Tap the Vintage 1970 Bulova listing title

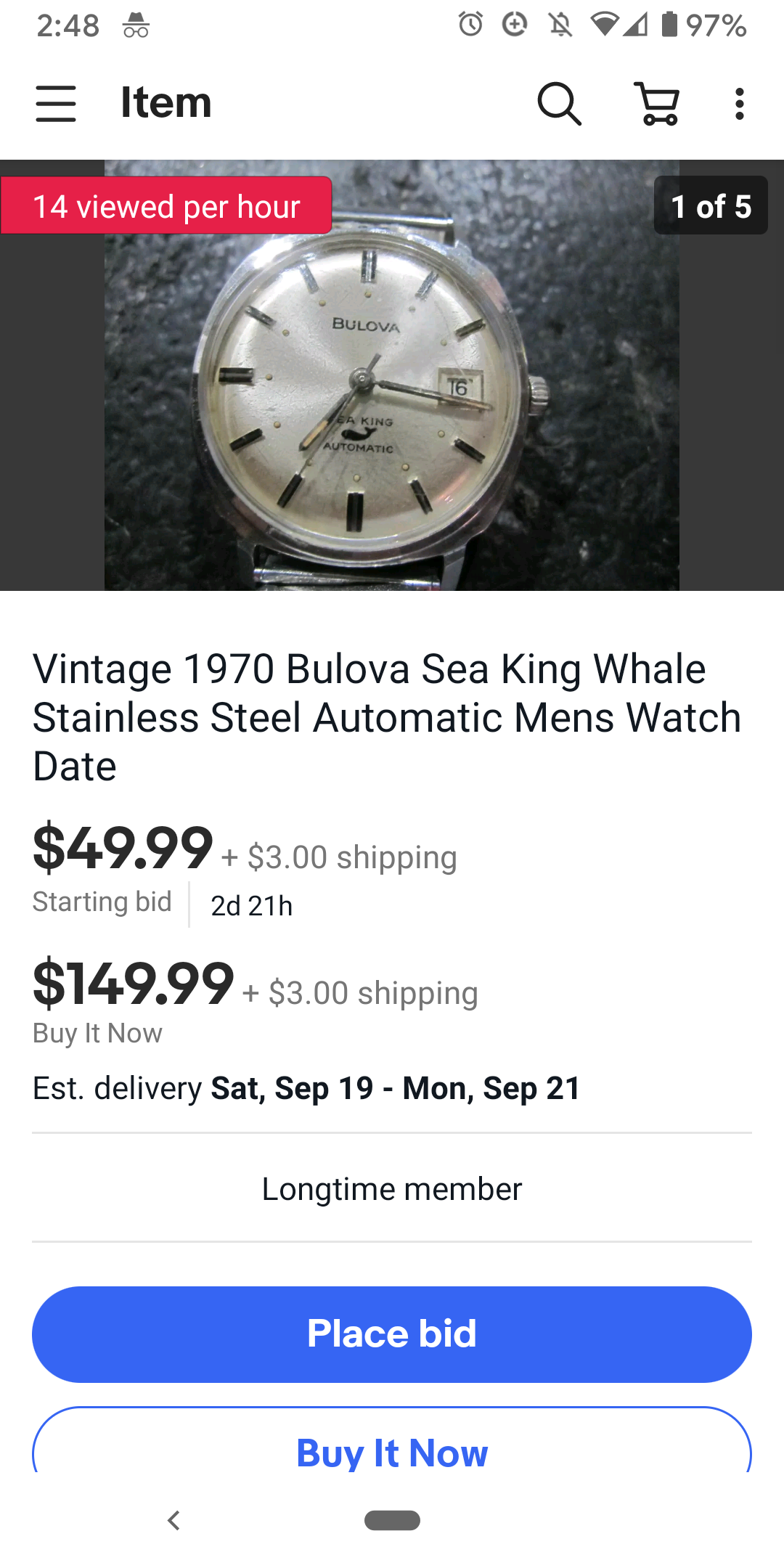click(388, 717)
